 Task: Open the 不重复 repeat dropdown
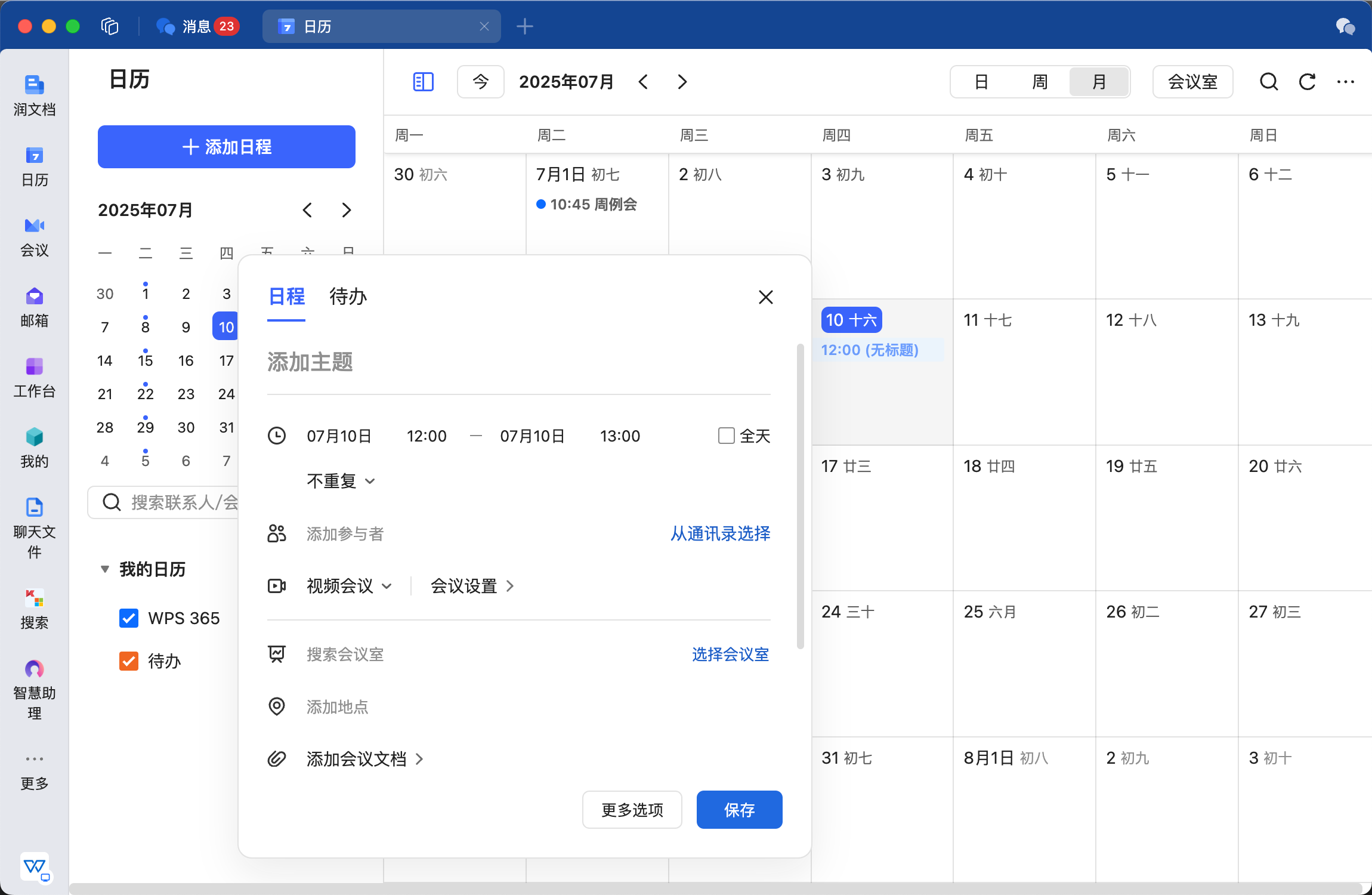click(x=341, y=481)
